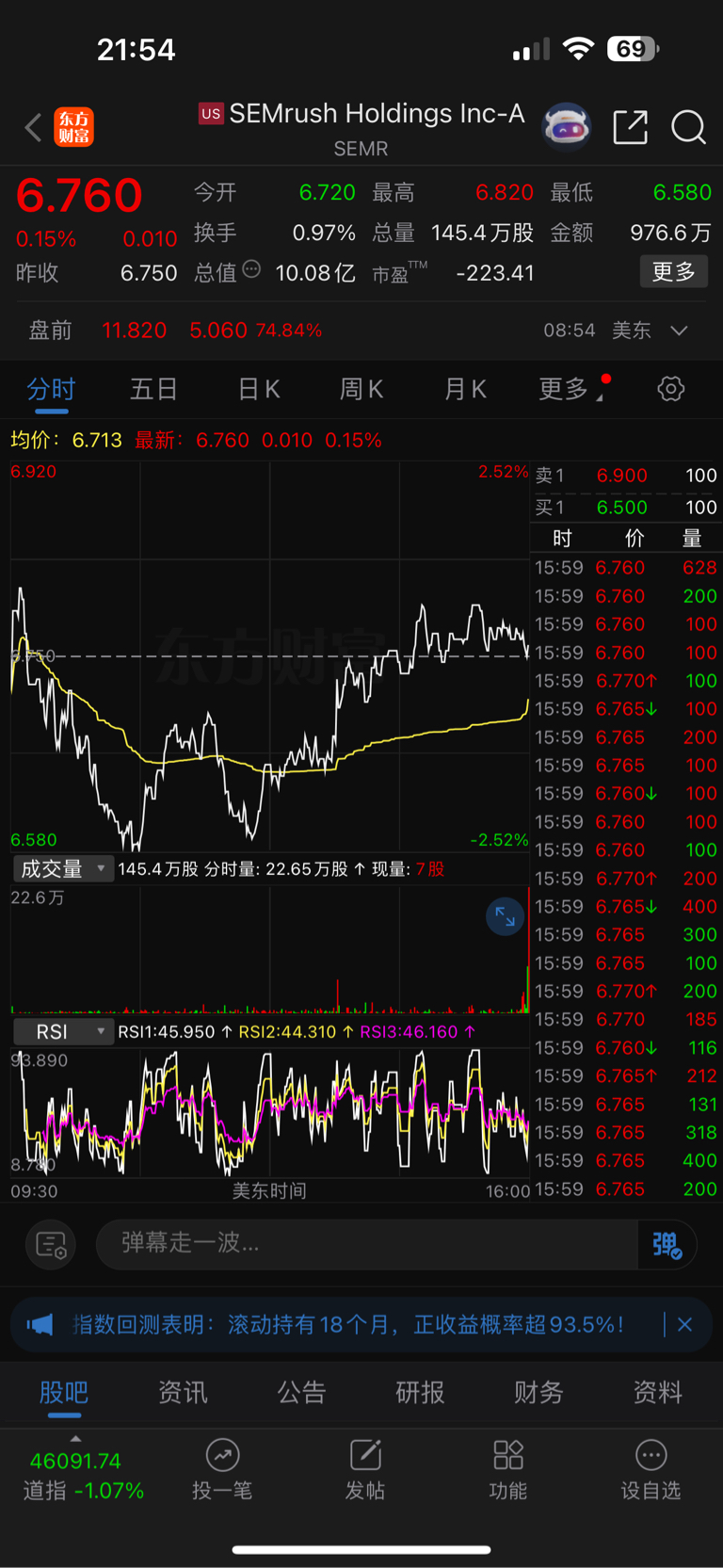Tap the trade row with volume 628's header 时

[562, 538]
